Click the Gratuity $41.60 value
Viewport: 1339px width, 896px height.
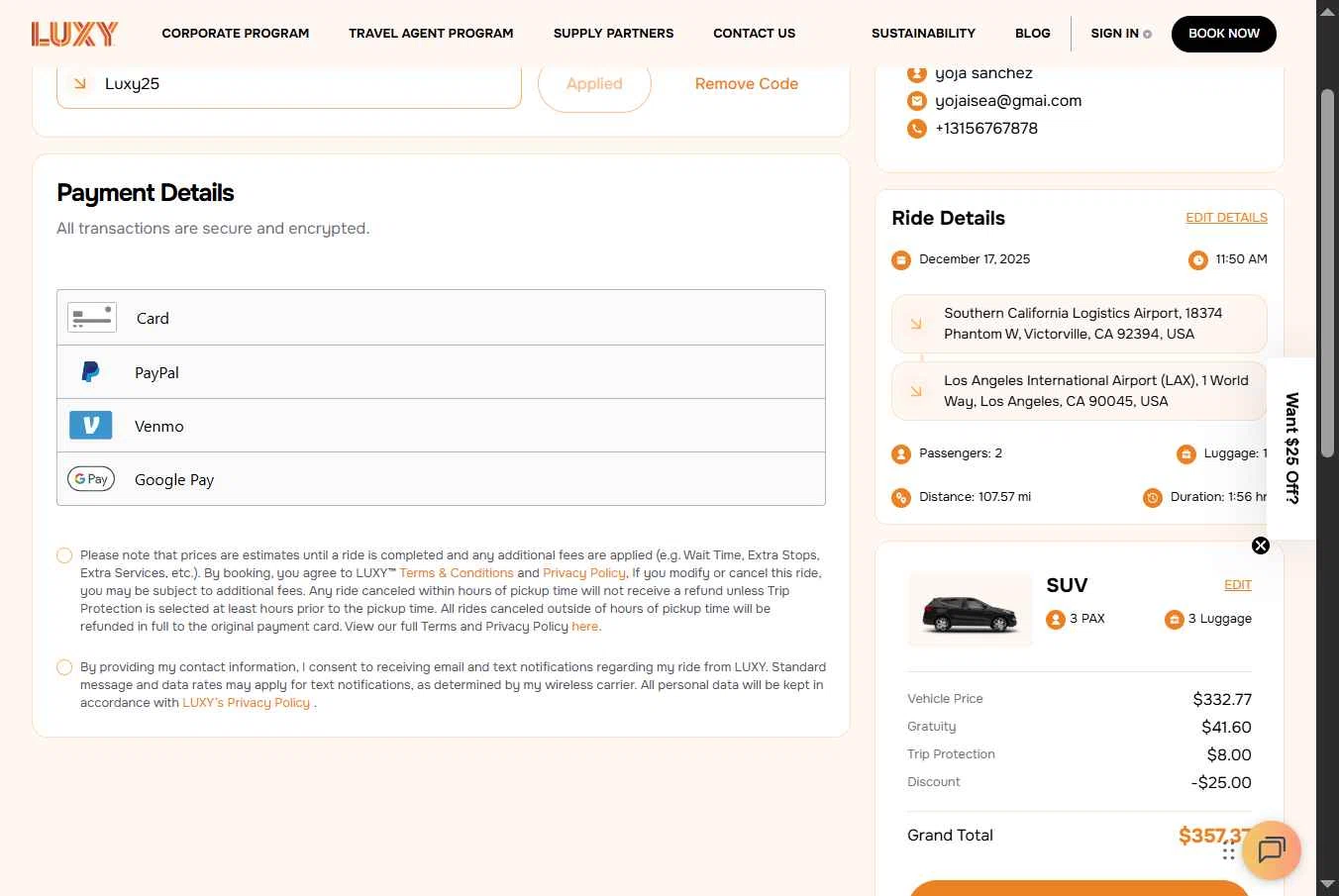(x=1226, y=727)
